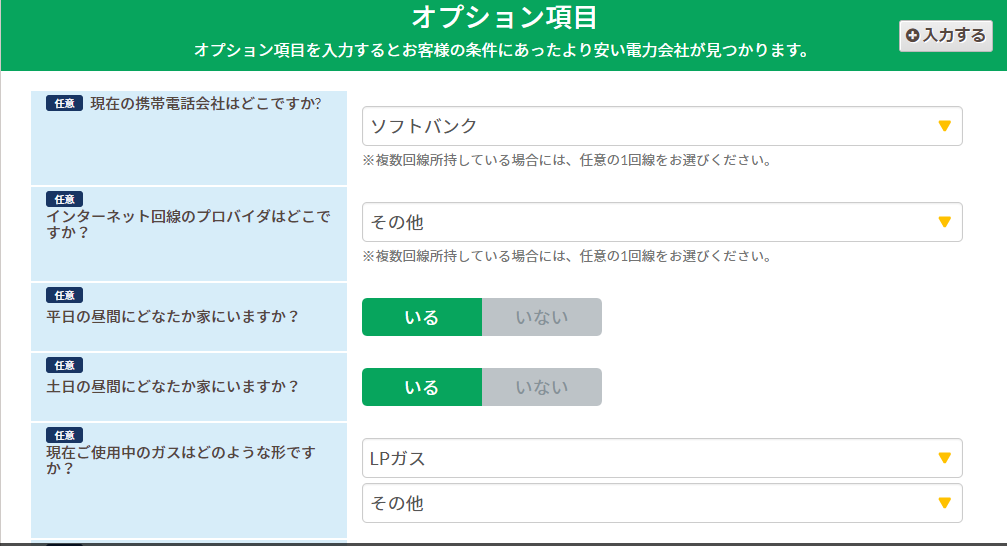1007x546 pixels.
Task: Select いる for weekend daytime question
Action: click(421, 387)
